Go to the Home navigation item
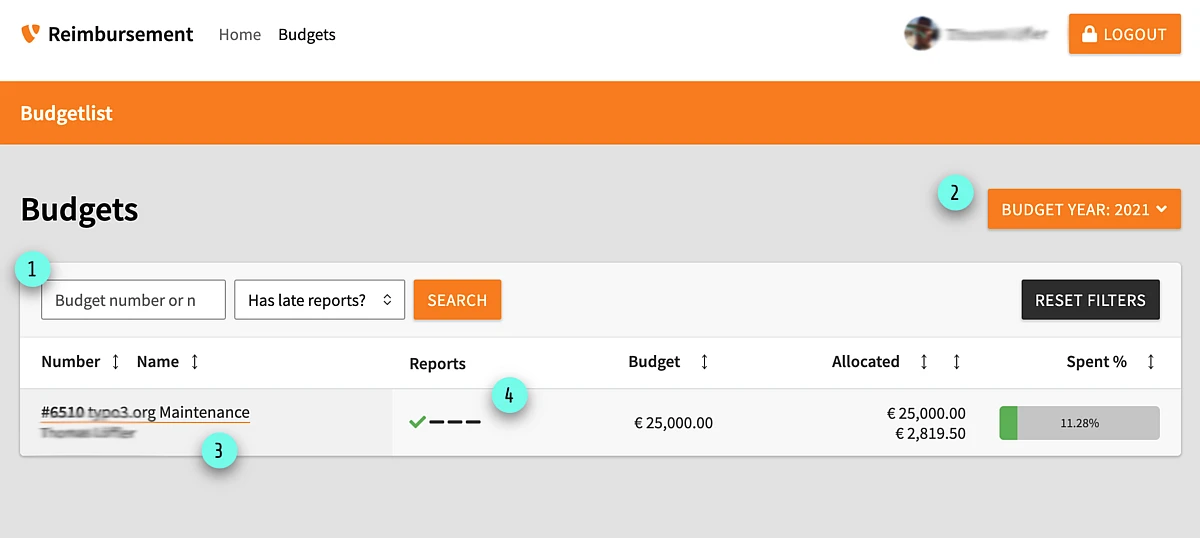Viewport: 1200px width, 538px height. coord(239,35)
